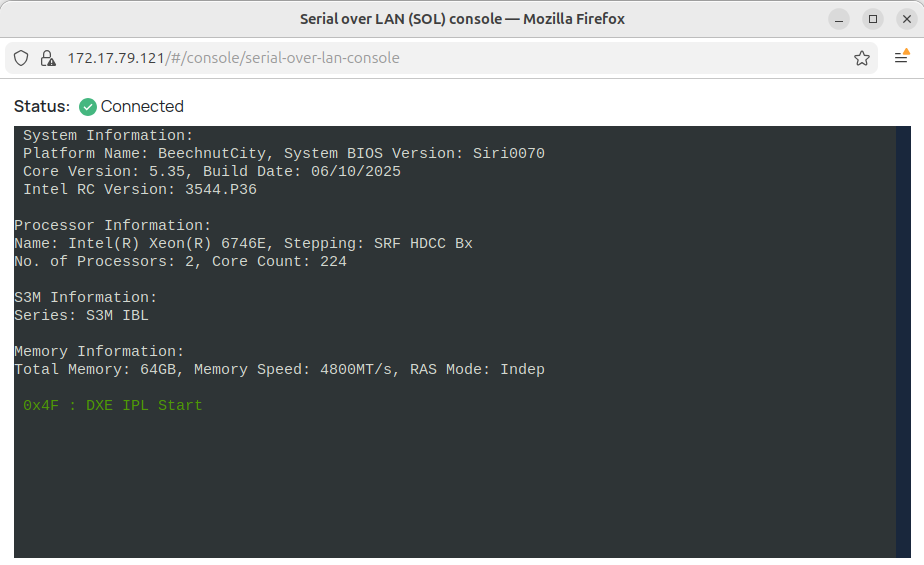Viewport: 924px width, 565px height.
Task: Click the Total Memory 64GB line
Action: 279,369
